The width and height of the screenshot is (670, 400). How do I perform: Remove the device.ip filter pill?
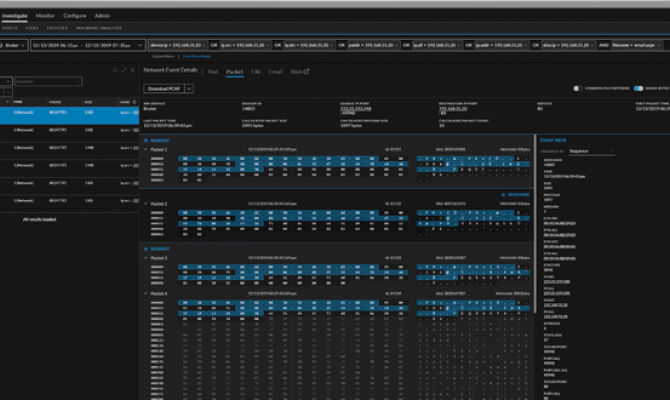204,45
